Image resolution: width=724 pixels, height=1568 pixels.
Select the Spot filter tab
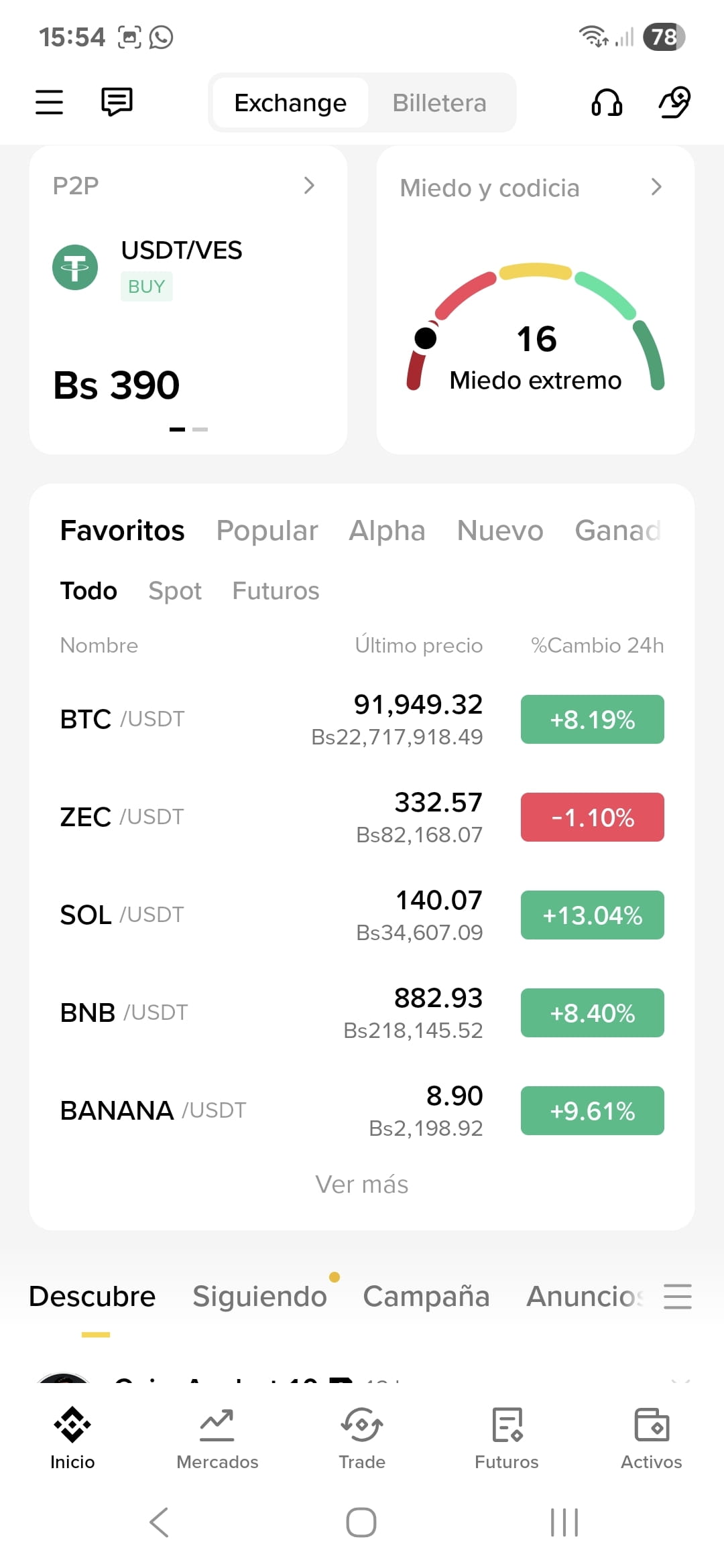tap(175, 591)
